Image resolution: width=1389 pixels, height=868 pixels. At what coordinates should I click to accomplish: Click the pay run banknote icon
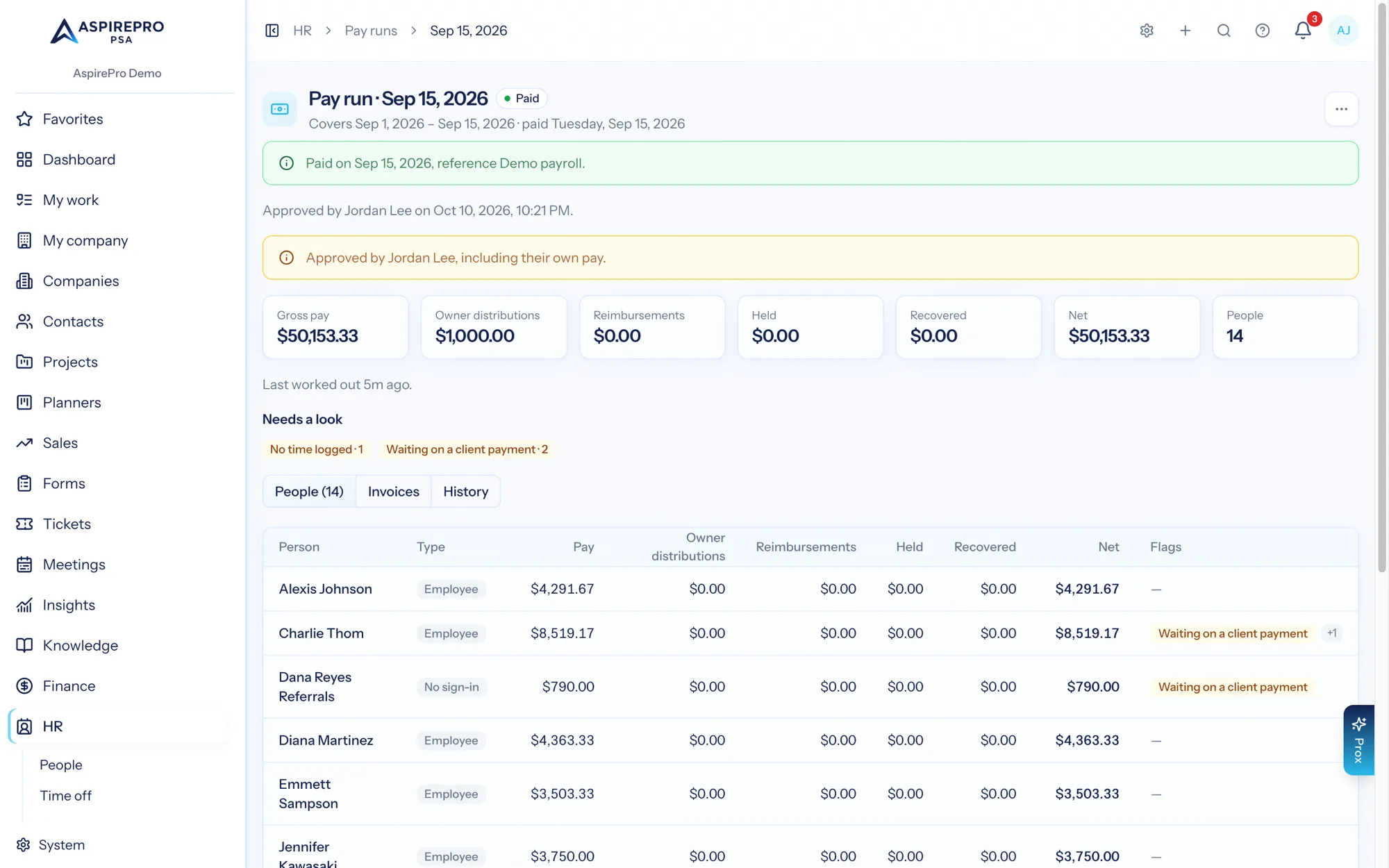pyautogui.click(x=280, y=109)
